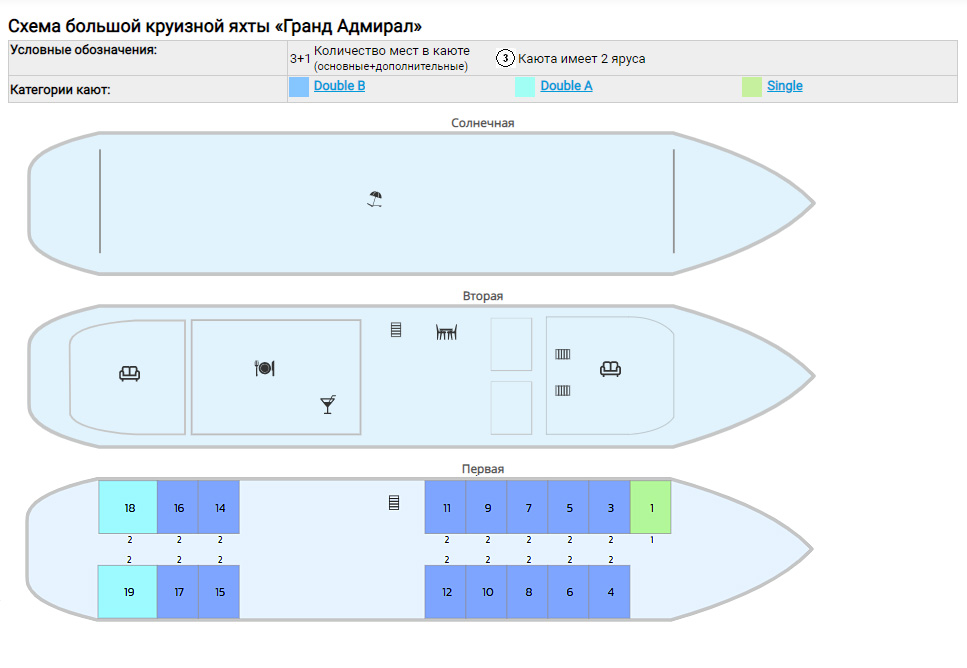Viewport: 967px width, 668px height.
Task: Click the staircase icon on the second deck
Action: 396,330
